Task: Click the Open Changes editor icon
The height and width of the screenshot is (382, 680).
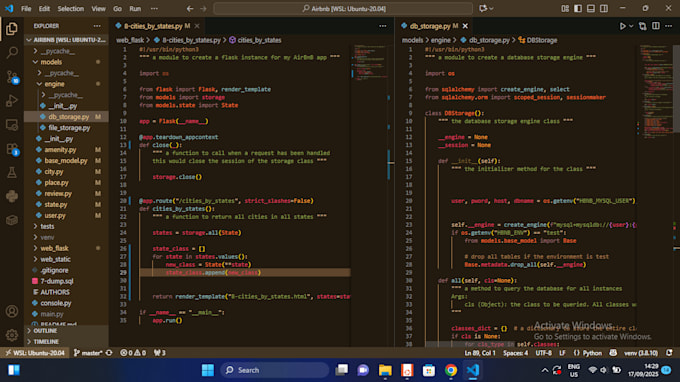Action: (x=643, y=26)
